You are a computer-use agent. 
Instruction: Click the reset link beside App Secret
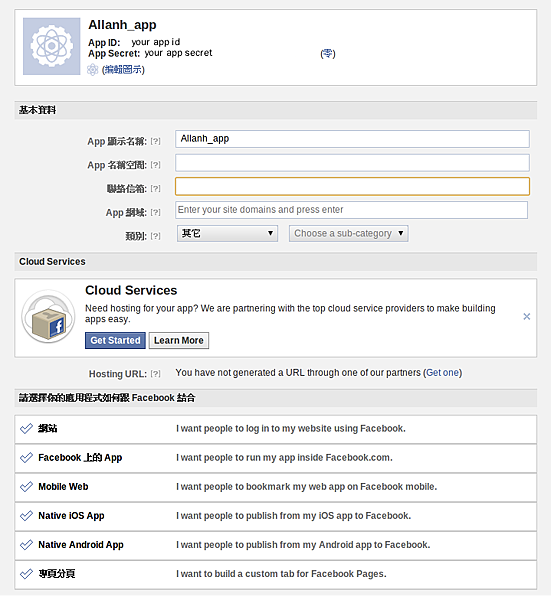tap(328, 54)
